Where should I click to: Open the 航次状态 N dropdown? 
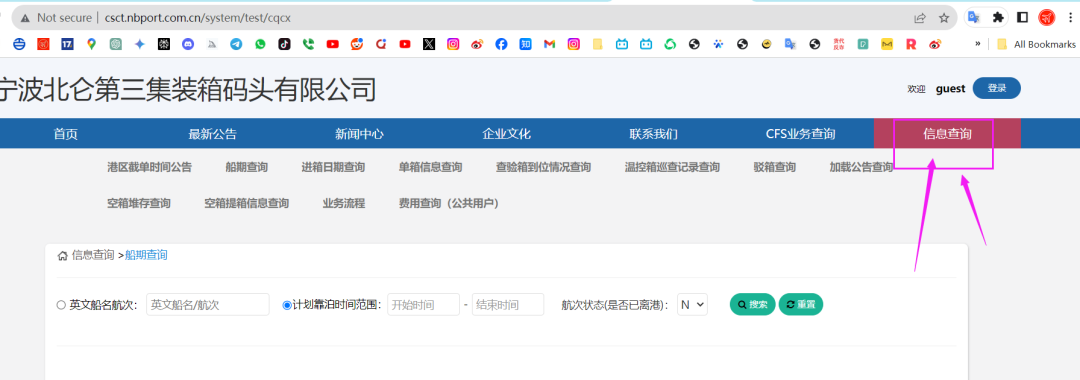coord(692,304)
